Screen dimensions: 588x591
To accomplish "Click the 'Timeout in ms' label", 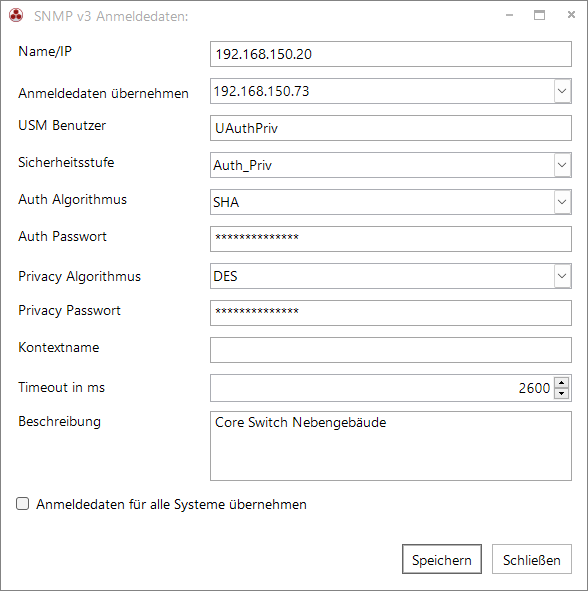I will click(x=61, y=387).
